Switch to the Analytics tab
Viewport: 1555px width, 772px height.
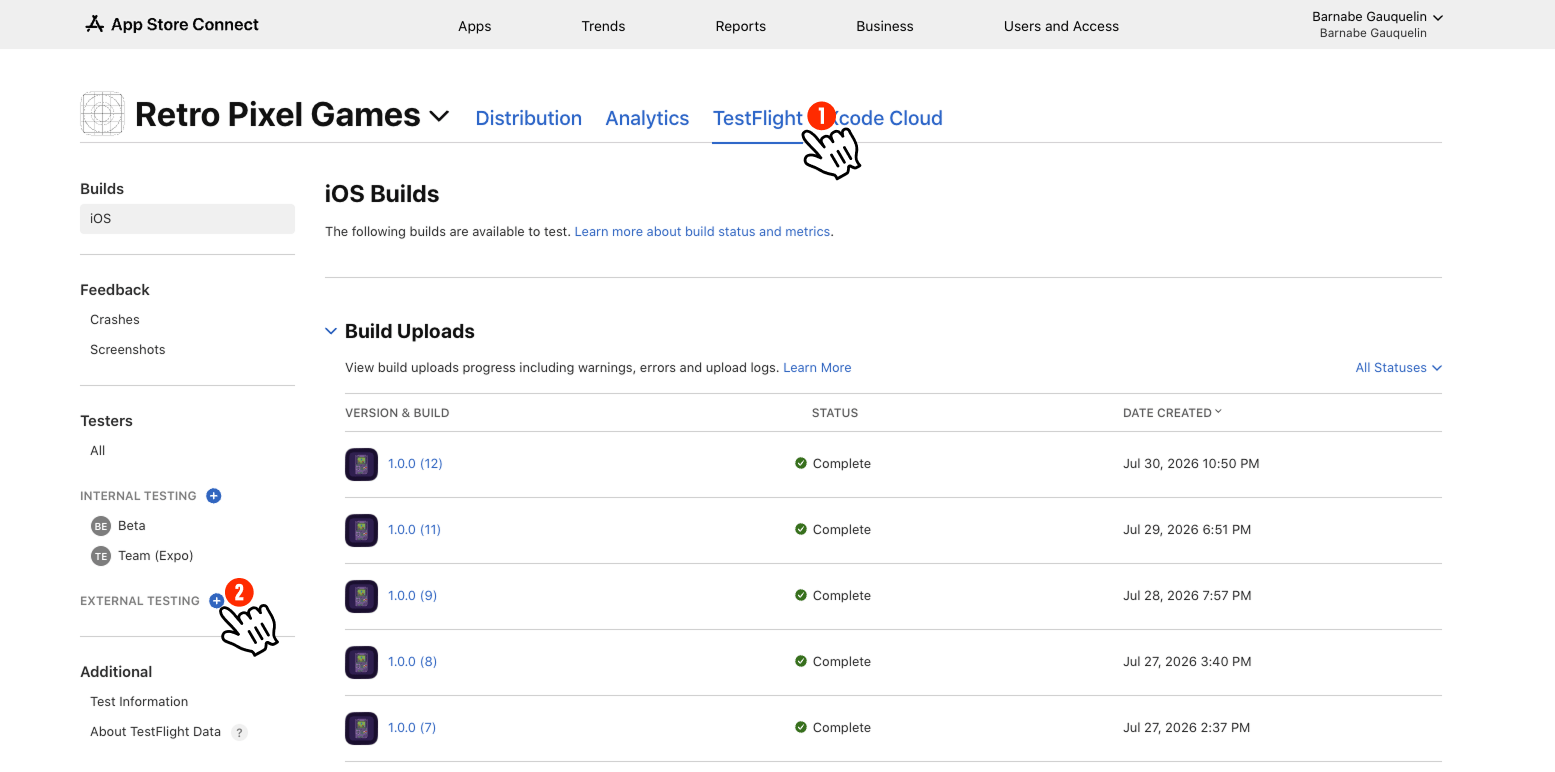tap(647, 118)
